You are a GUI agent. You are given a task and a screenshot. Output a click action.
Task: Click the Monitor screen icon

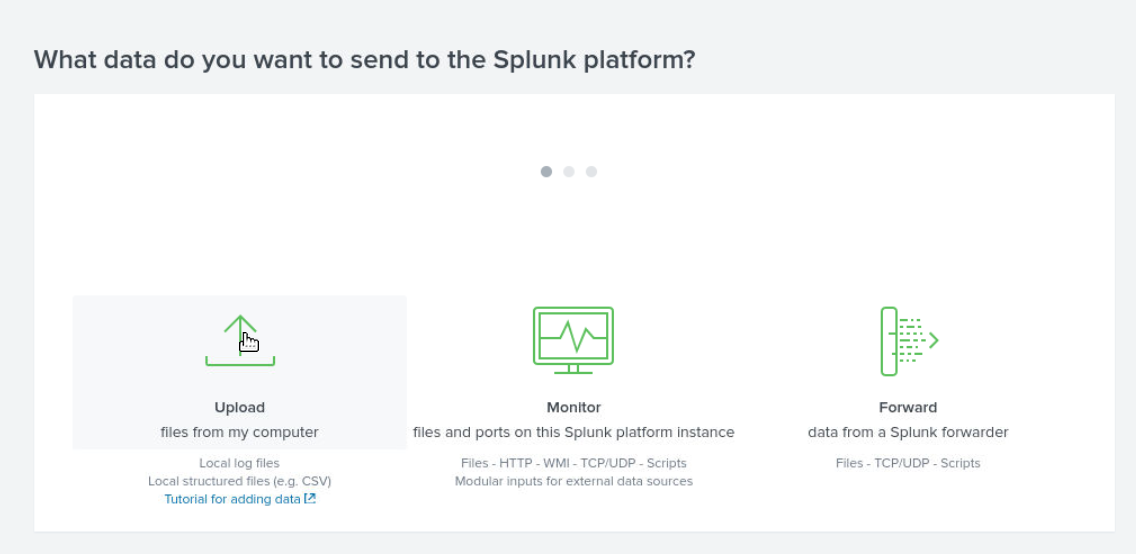(x=573, y=340)
